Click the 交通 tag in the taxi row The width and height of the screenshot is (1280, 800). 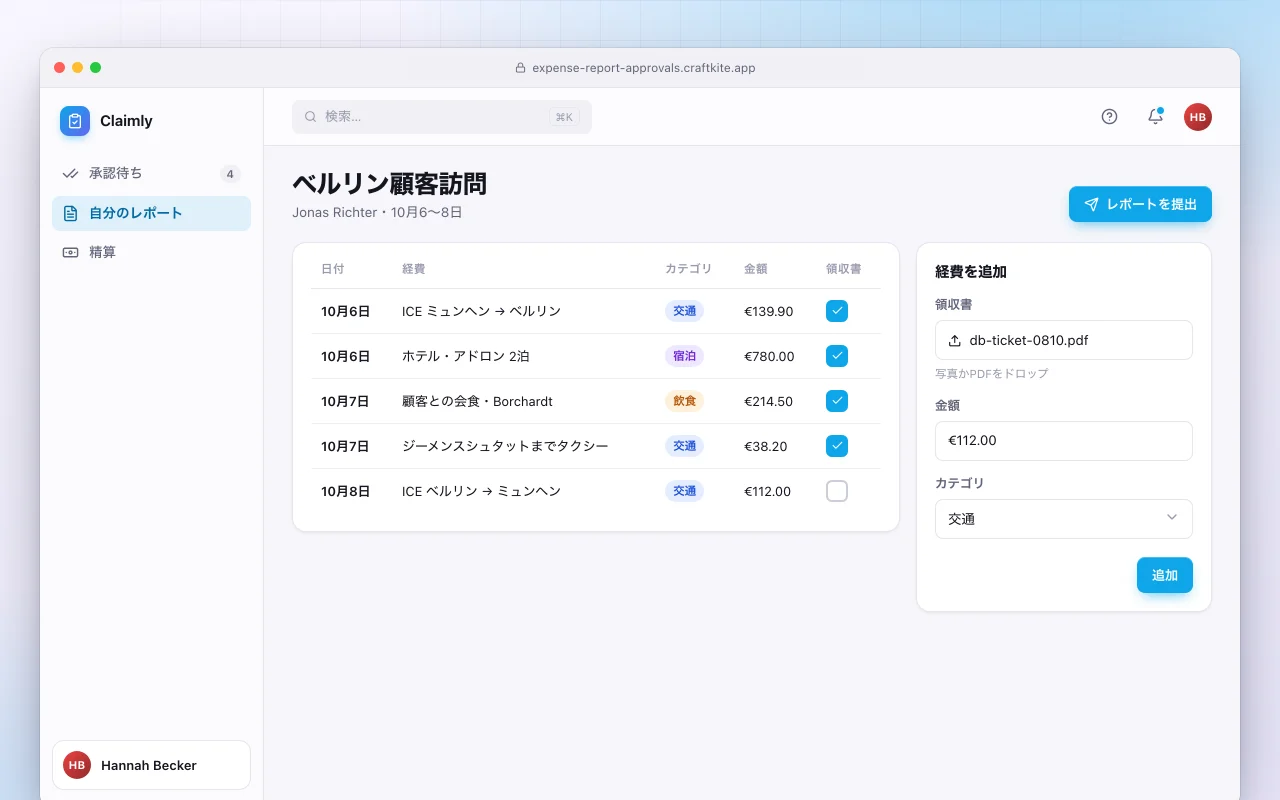[684, 446]
